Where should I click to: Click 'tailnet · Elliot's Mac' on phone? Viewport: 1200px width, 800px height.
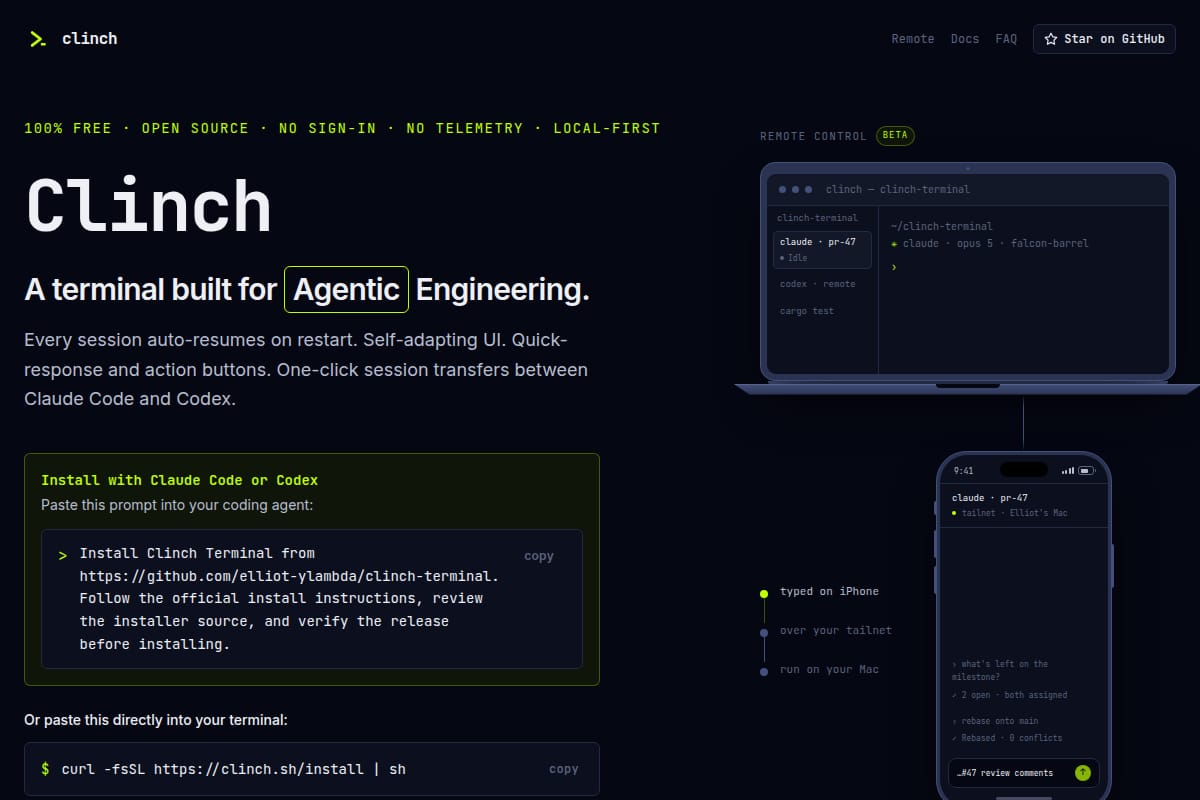tap(1009, 513)
